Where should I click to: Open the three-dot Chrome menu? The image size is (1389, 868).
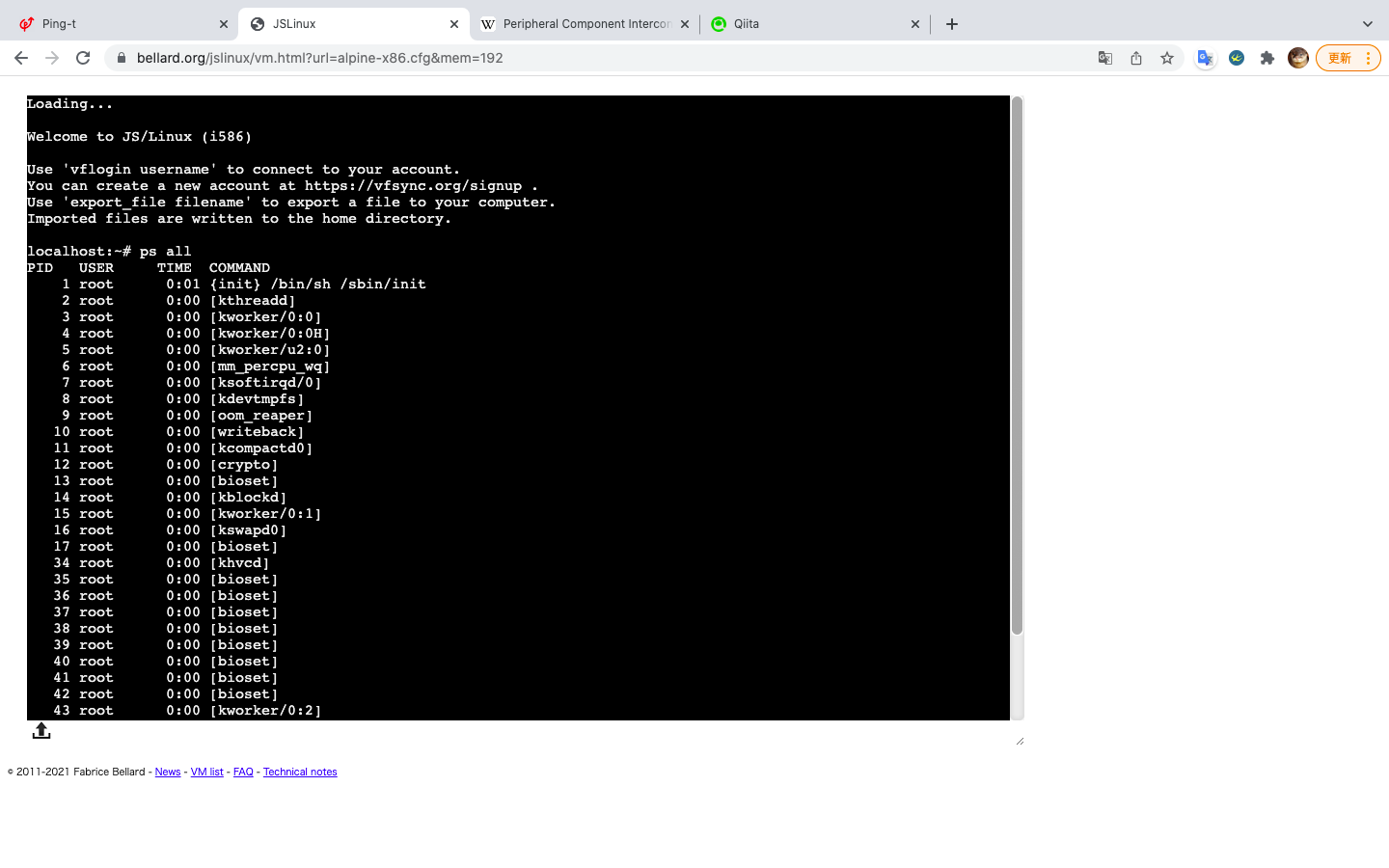coord(1369,58)
